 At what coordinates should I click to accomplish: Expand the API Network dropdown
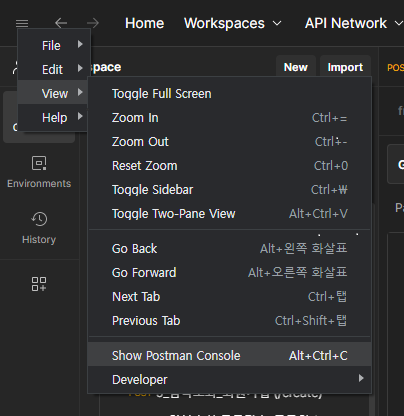coord(354,23)
